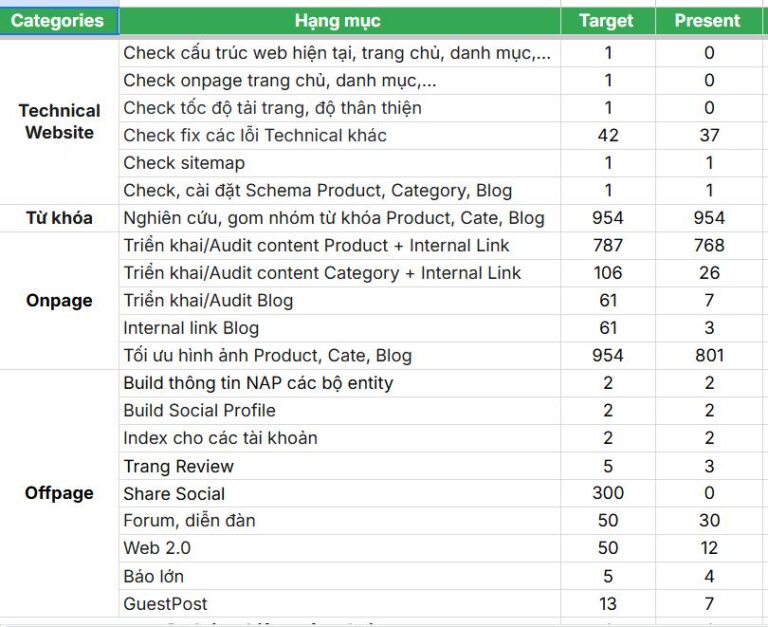
Task: Click the Onpage category cell
Action: pos(59,301)
